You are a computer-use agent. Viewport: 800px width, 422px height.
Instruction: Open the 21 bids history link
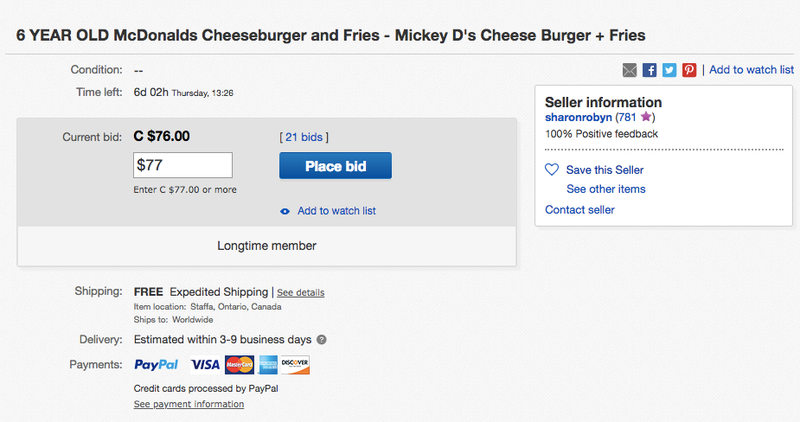[x=304, y=137]
